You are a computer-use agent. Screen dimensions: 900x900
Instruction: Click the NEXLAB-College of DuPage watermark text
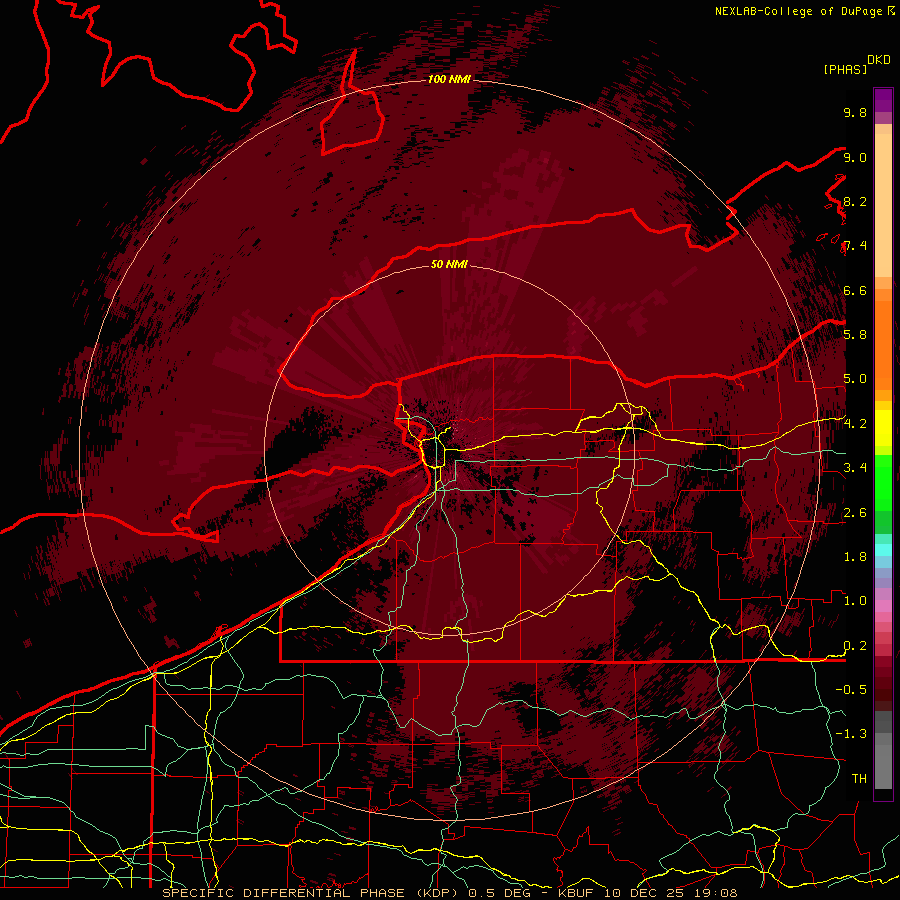coord(805,11)
